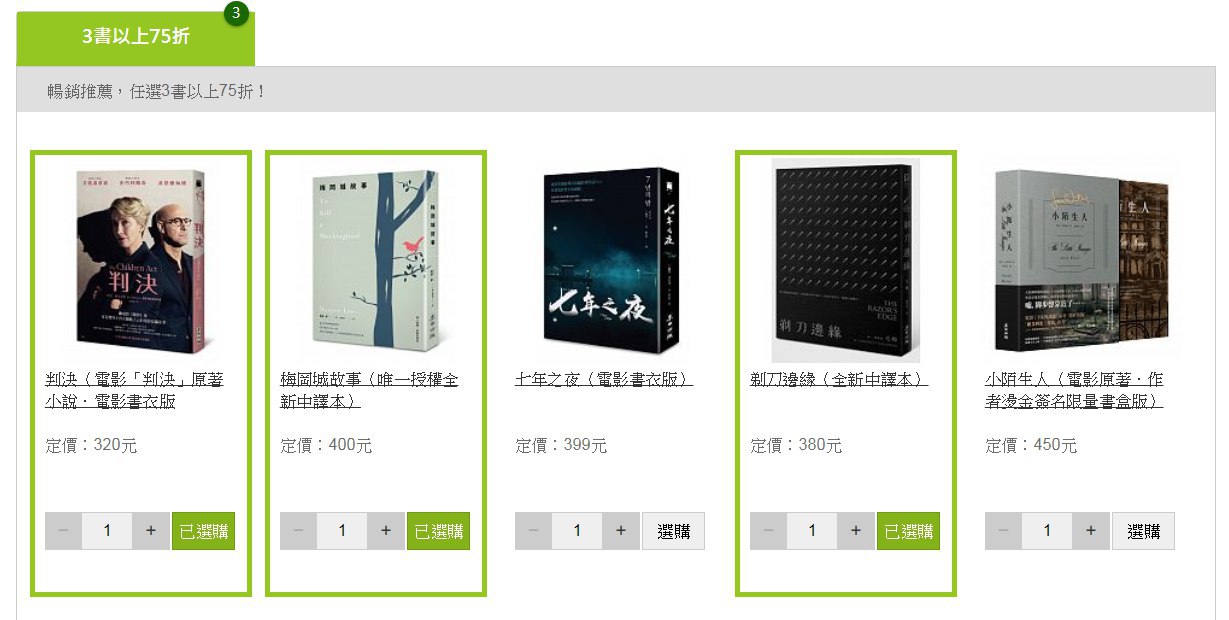Viewport: 1229px width, 620px height.
Task: Toggle 已選購 button for 梅岡城故事
Action: click(x=438, y=531)
